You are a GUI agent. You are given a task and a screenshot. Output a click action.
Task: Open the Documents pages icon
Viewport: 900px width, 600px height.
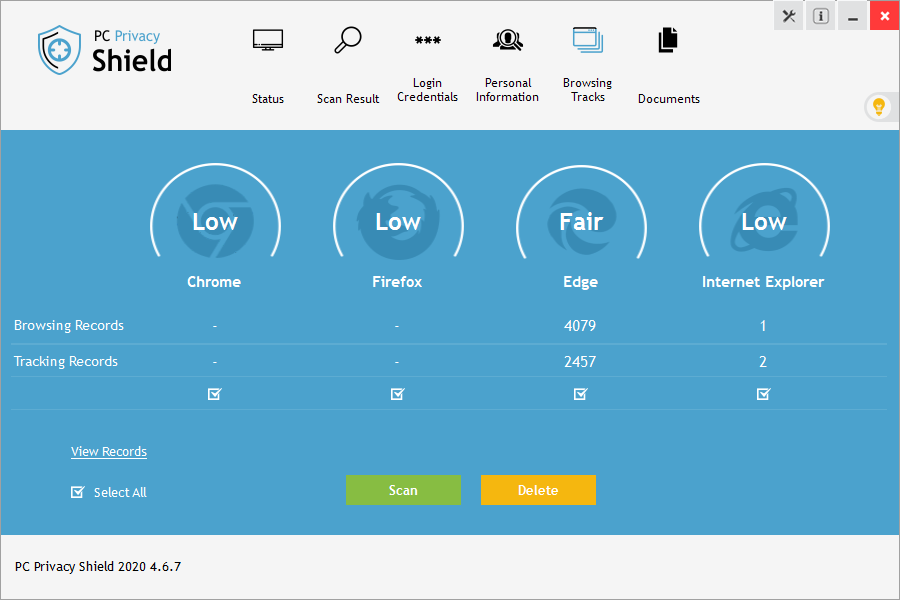coord(668,40)
